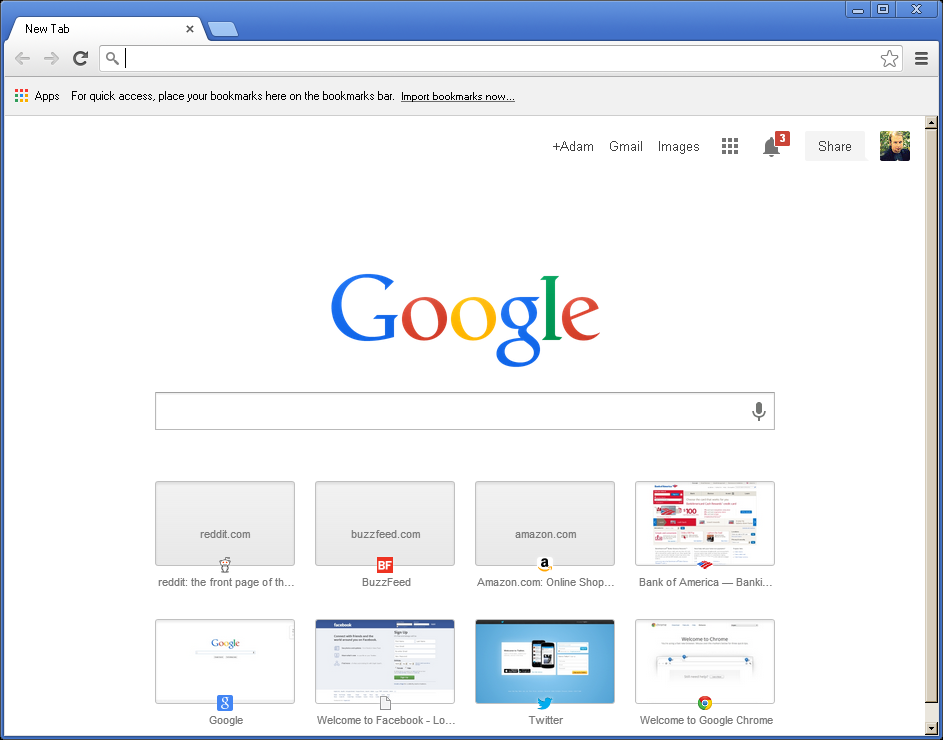943x740 pixels.
Task: Click the back navigation arrow
Action: coord(22,58)
